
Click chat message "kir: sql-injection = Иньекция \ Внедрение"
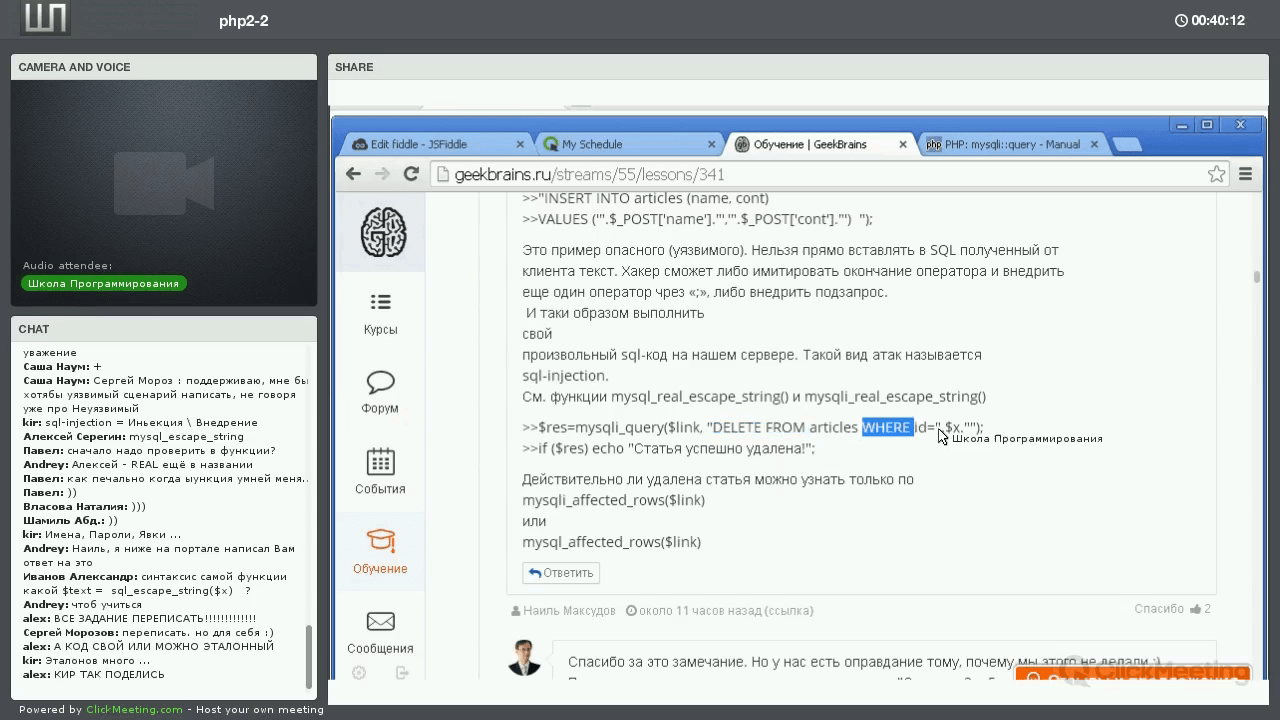pos(140,423)
